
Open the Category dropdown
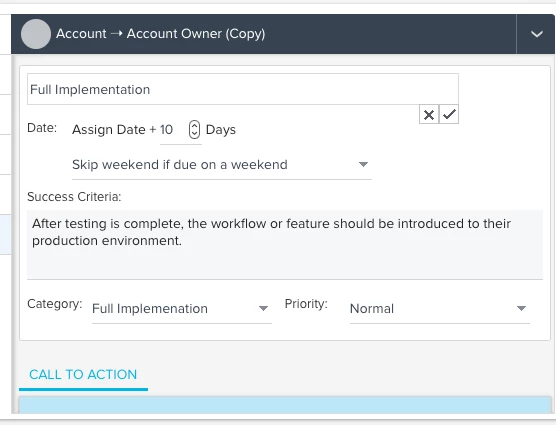point(182,309)
